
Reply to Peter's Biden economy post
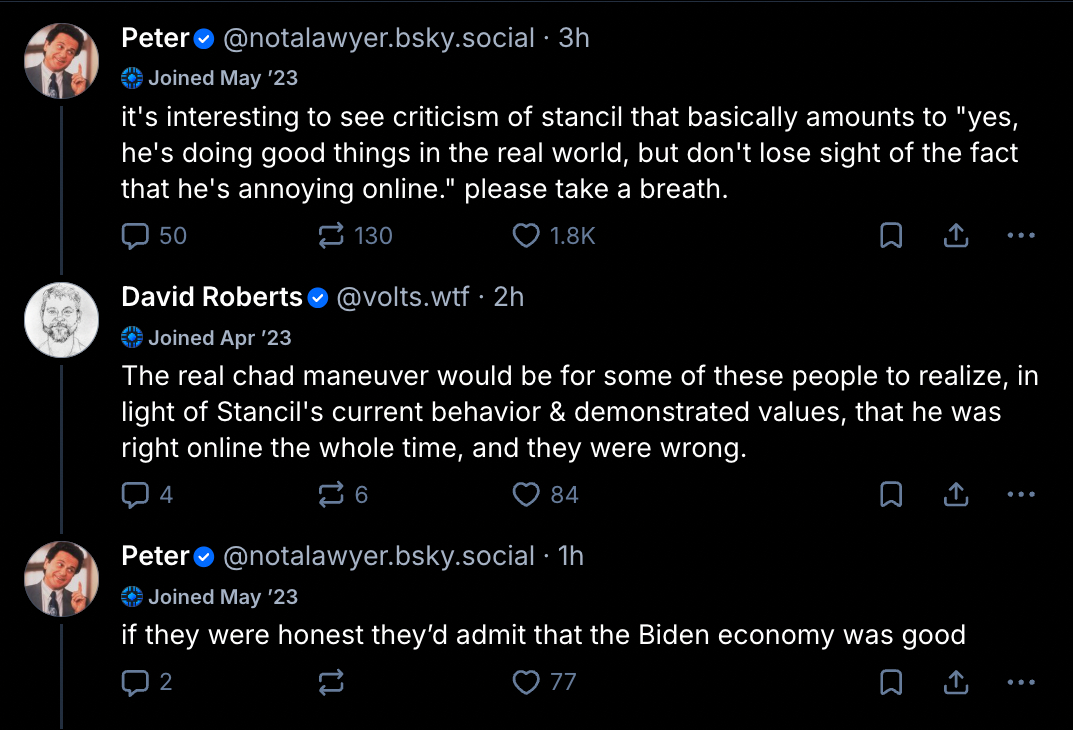[x=135, y=682]
